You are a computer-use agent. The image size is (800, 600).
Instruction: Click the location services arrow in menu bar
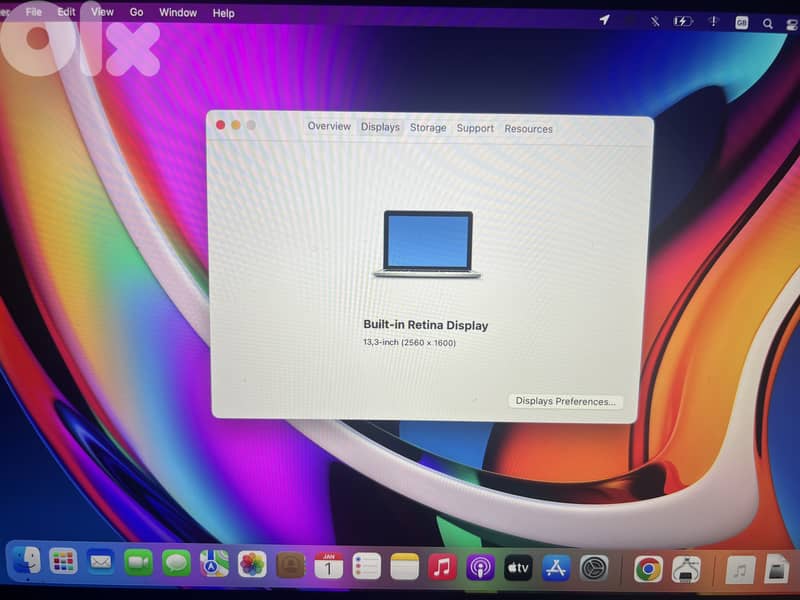pos(604,20)
